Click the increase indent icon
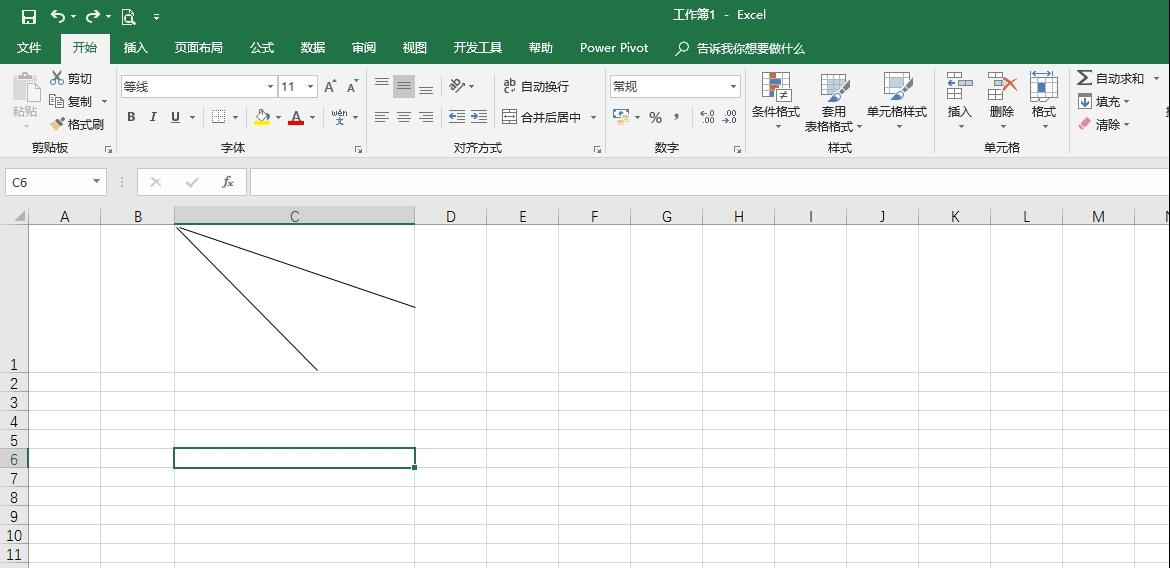The width and height of the screenshot is (1170, 568). tap(479, 117)
